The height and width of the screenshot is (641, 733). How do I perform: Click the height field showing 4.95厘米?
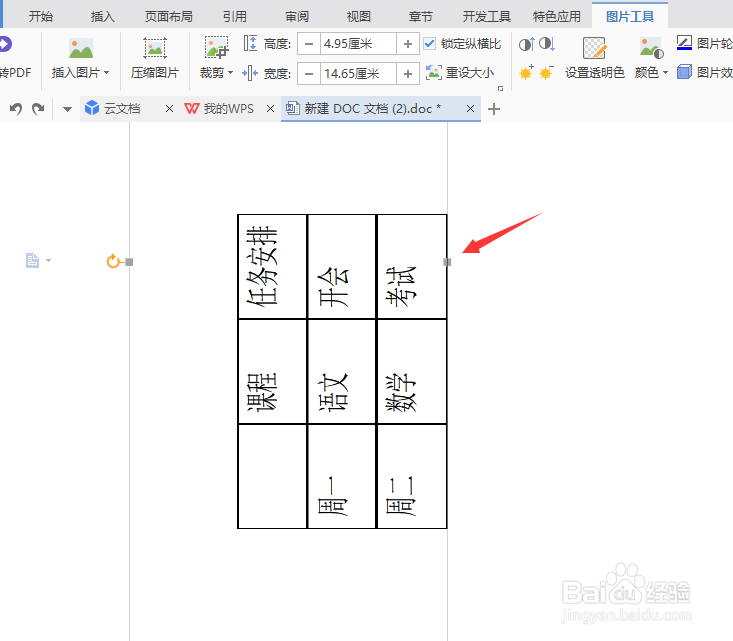[358, 44]
